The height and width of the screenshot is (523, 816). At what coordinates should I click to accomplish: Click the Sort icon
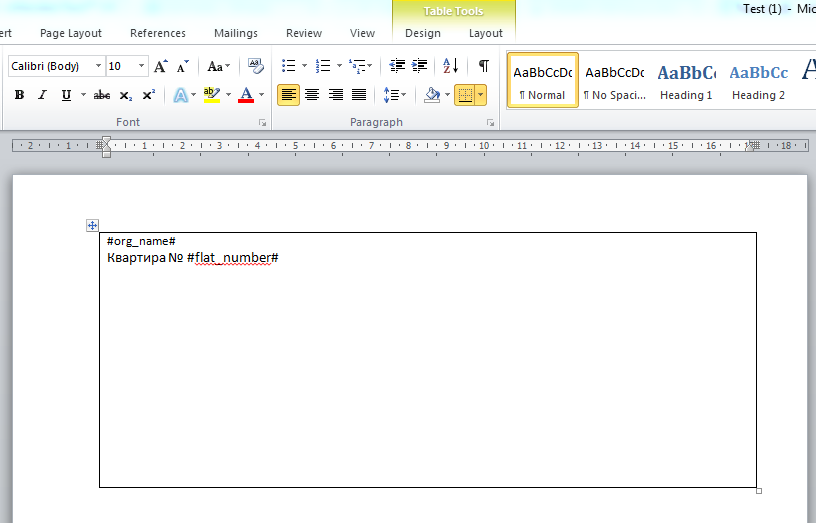(x=450, y=66)
